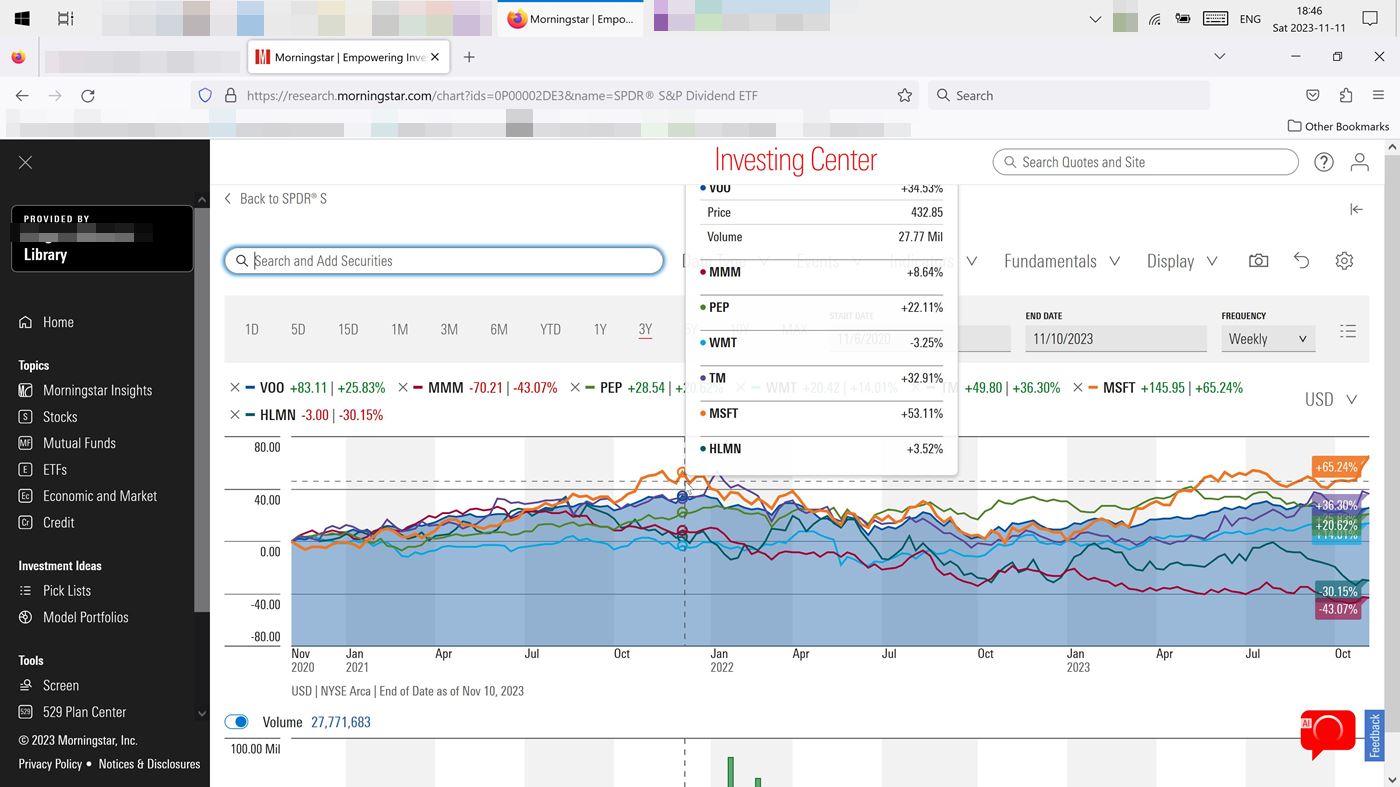Viewport: 1400px width, 787px height.
Task: Click the MMM -43.07% end label
Action: pos(1338,609)
